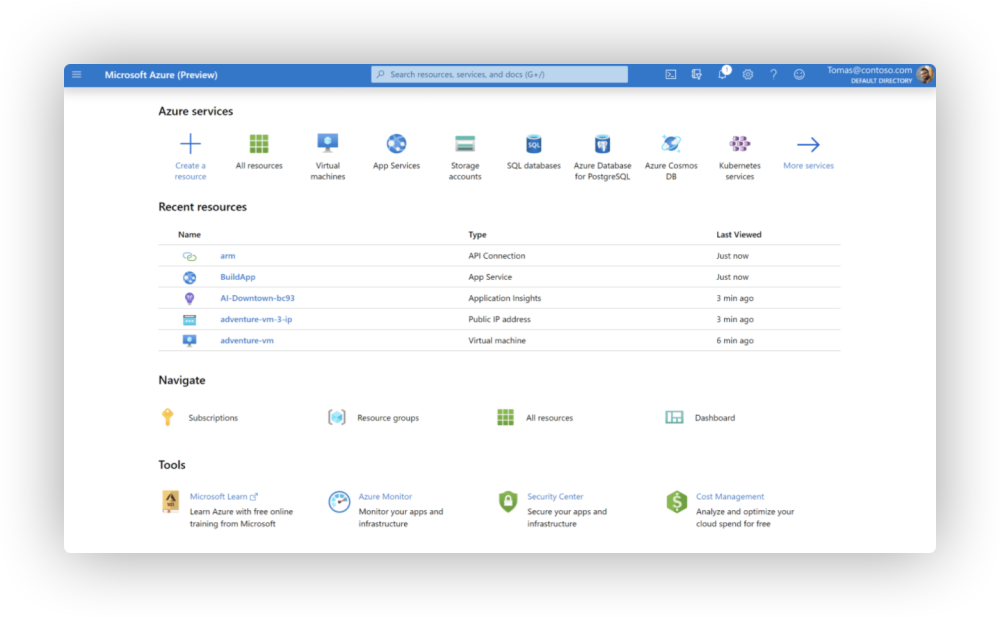Open the account avatar picture
The image size is (1000, 617).
pyautogui.click(x=925, y=75)
